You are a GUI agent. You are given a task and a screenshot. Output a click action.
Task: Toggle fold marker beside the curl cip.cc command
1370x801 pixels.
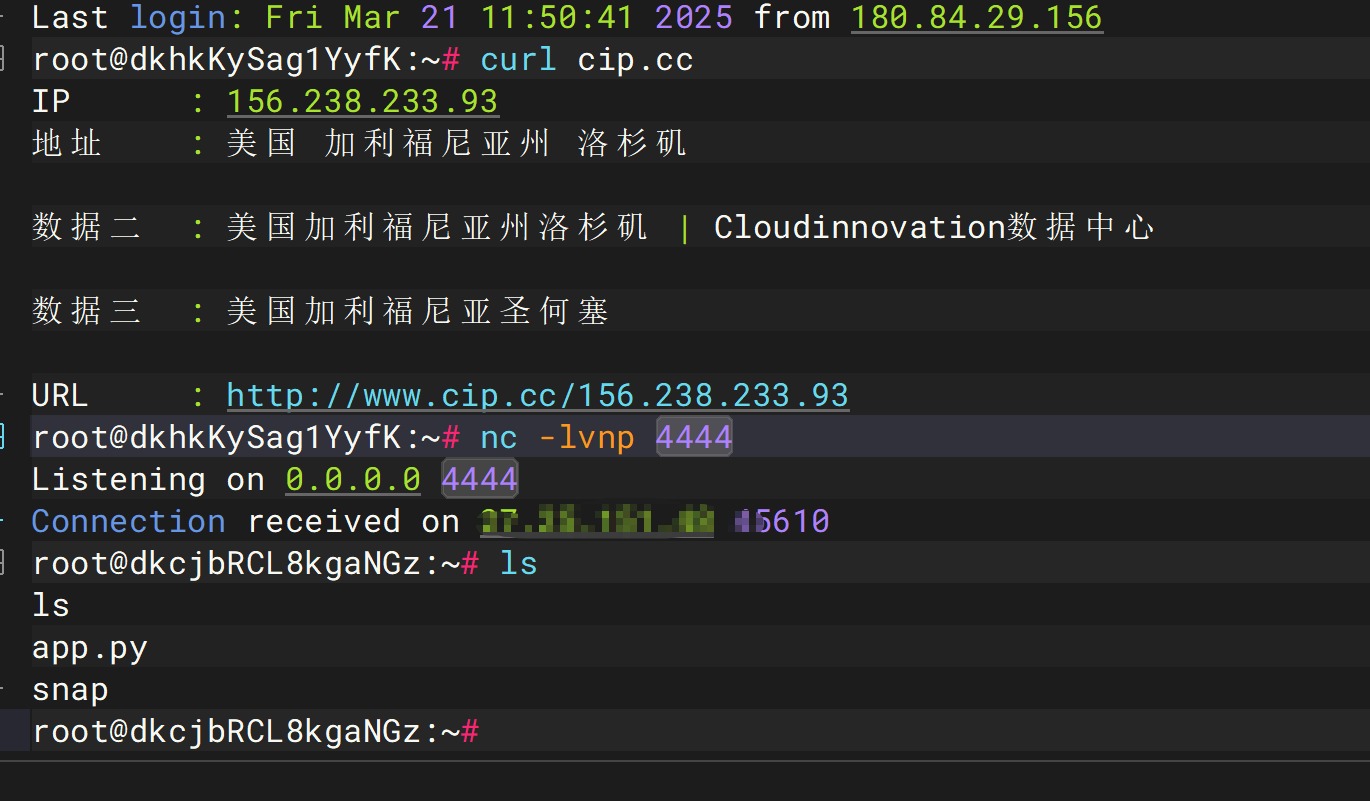(x=3, y=60)
